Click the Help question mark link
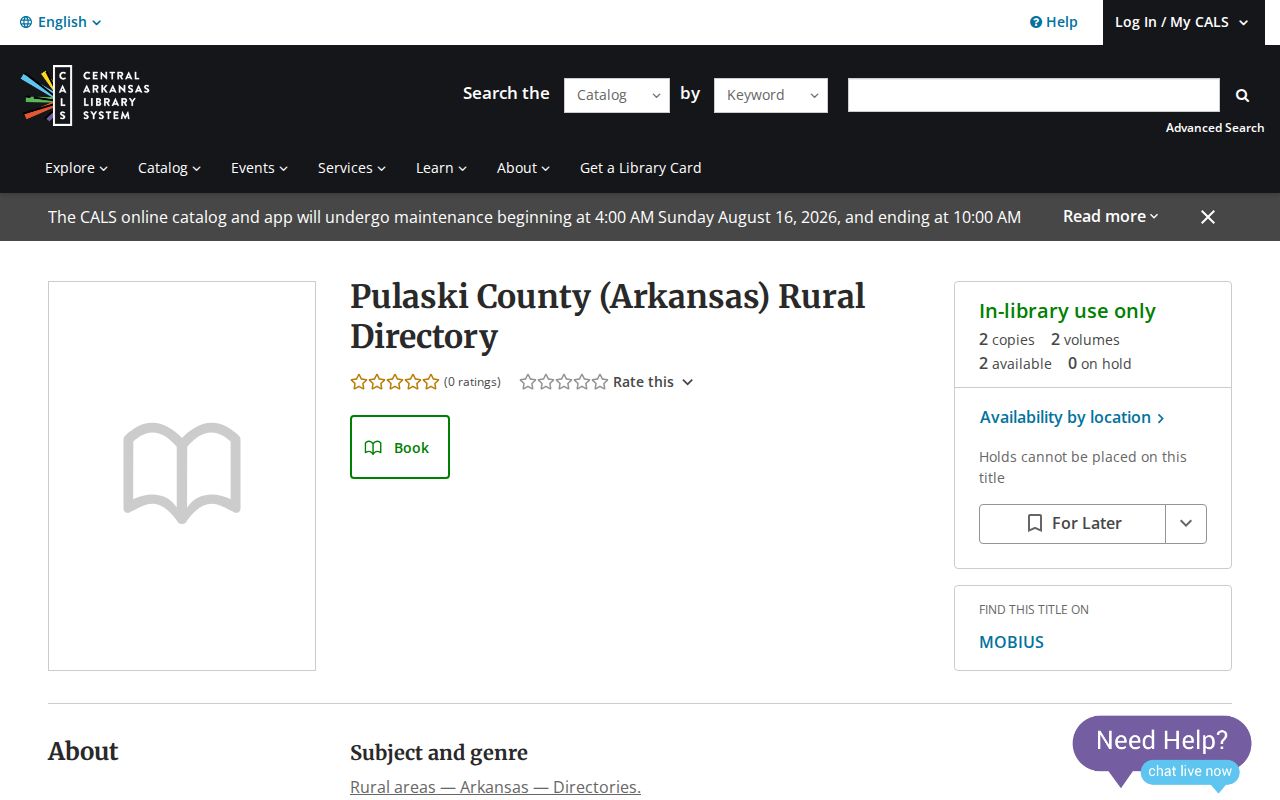1280x800 pixels. (x=1054, y=22)
